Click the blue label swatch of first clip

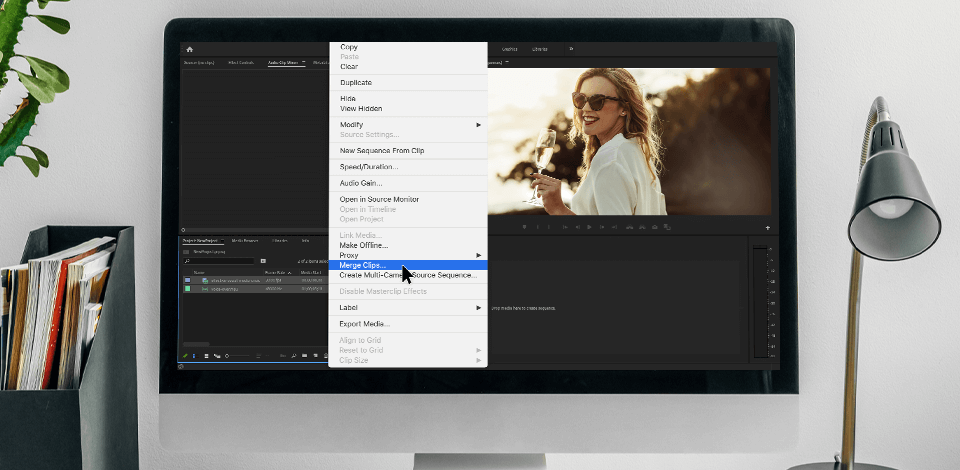tap(187, 280)
